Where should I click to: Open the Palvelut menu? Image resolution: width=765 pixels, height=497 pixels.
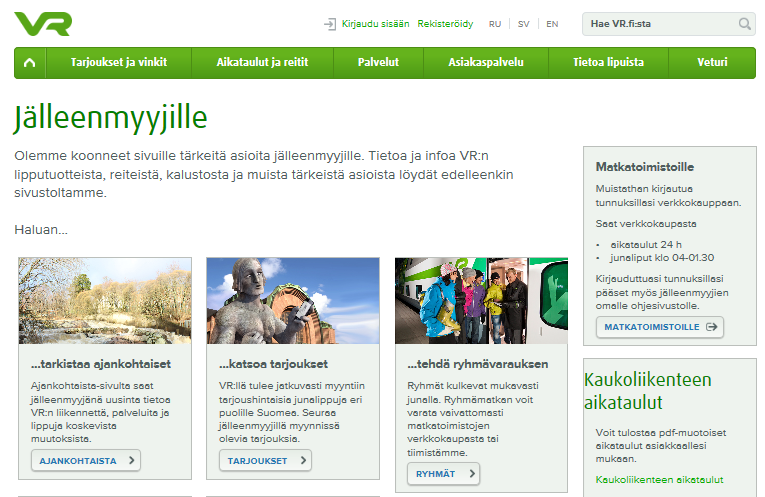coord(378,62)
